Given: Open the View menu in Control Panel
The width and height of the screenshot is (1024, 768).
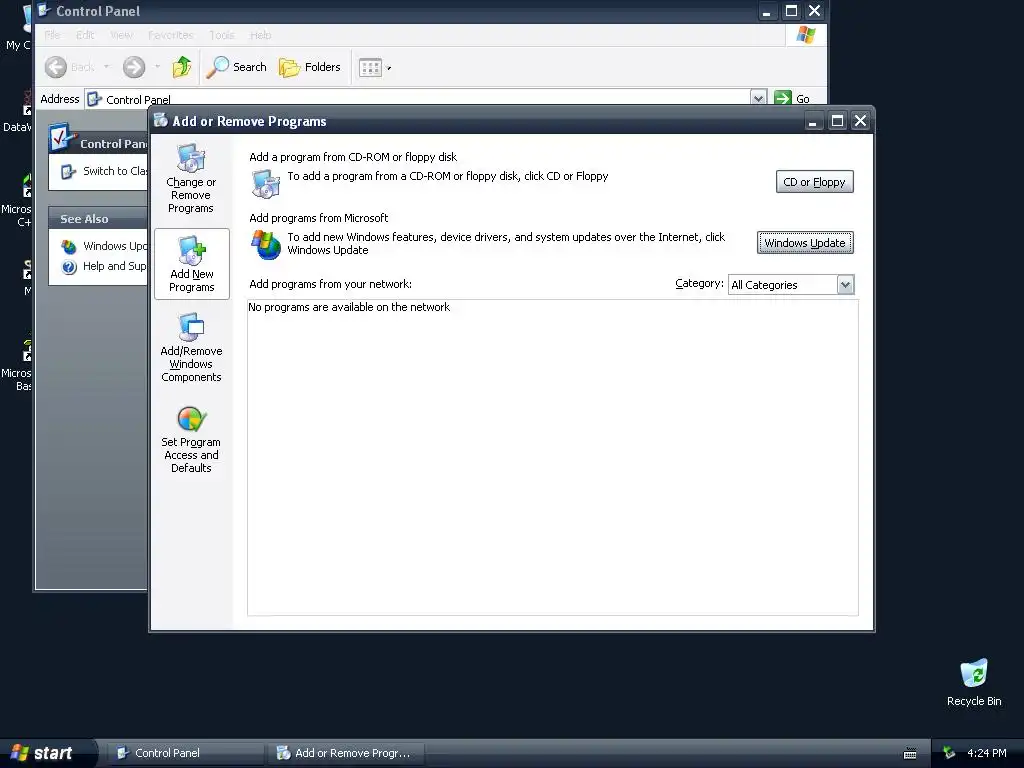Looking at the screenshot, I should click(121, 35).
